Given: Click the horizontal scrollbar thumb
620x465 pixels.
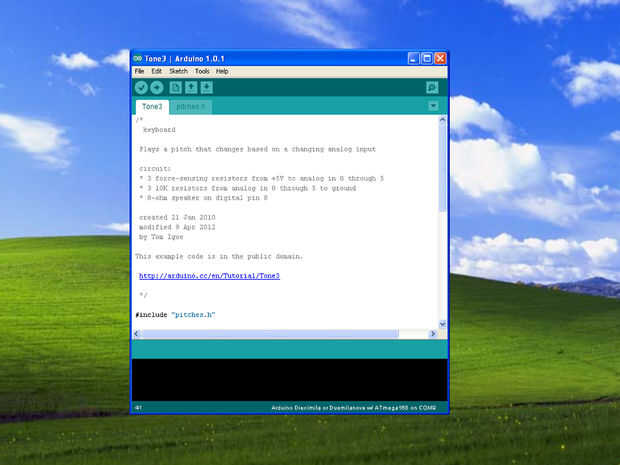Looking at the screenshot, I should pos(270,334).
